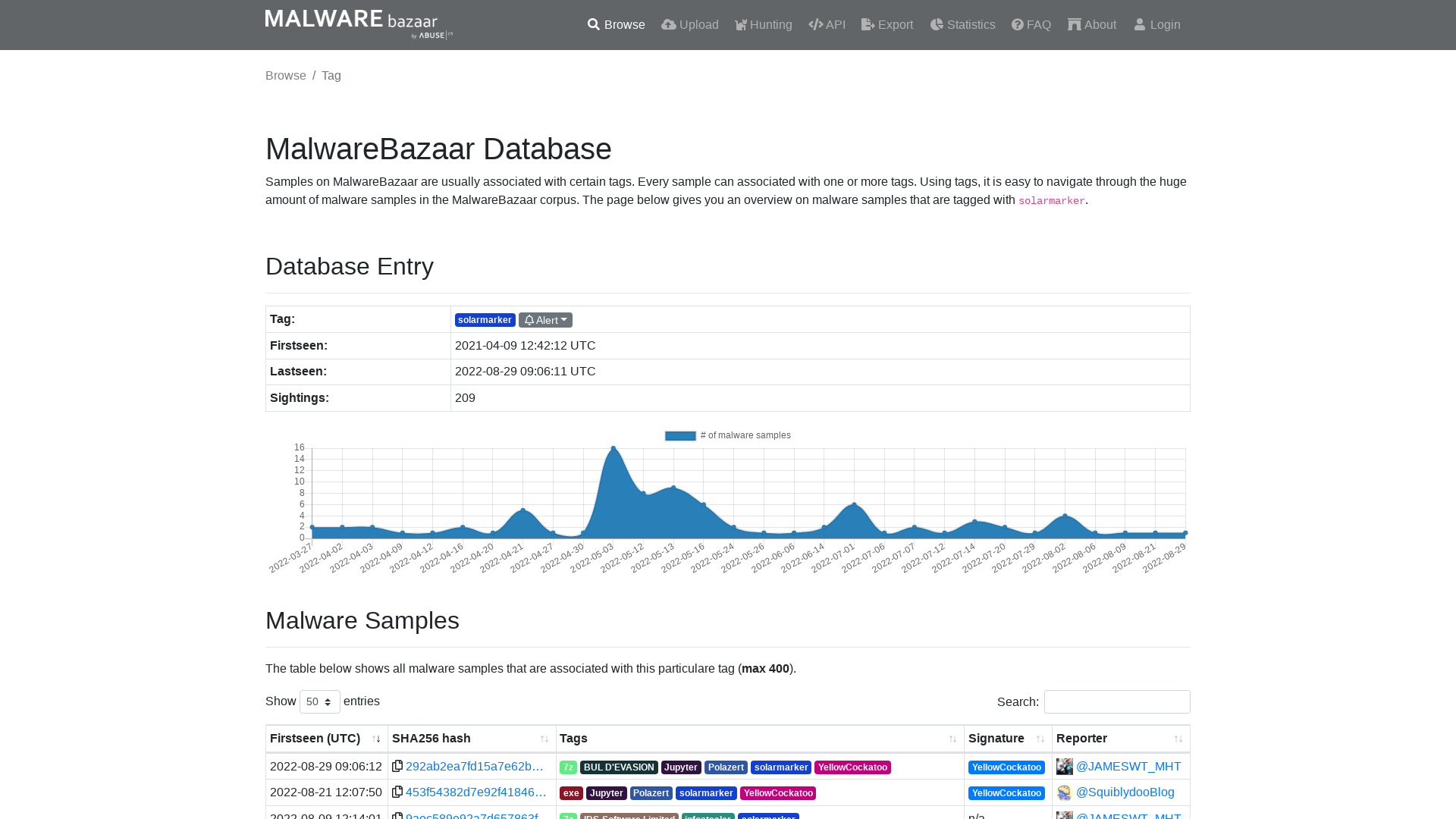Image resolution: width=1456 pixels, height=819 pixels.
Task: Click YellowCockatoo tag in first row's Tags
Action: (852, 767)
